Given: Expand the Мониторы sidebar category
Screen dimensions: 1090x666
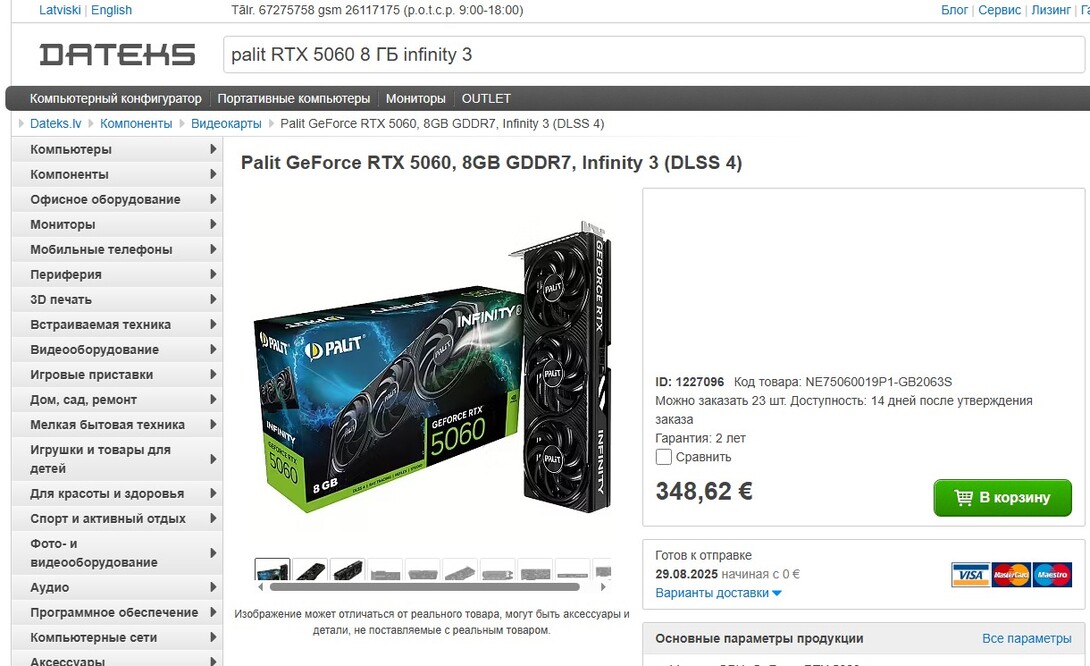Looking at the screenshot, I should click(117, 225).
